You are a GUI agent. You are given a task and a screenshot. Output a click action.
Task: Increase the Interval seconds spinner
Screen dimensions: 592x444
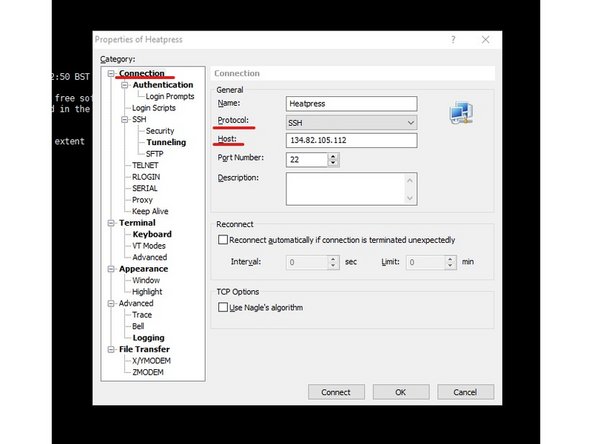pyautogui.click(x=333, y=259)
